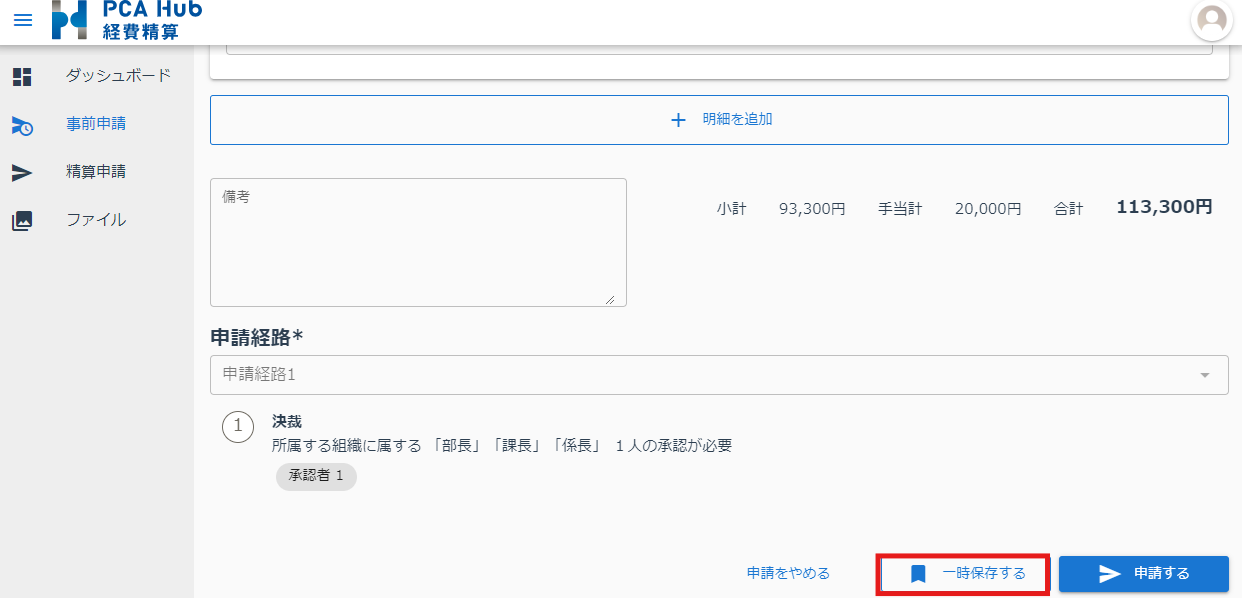Click the 承認者 1 chip
Screen dimensions: 1242x598
point(316,476)
